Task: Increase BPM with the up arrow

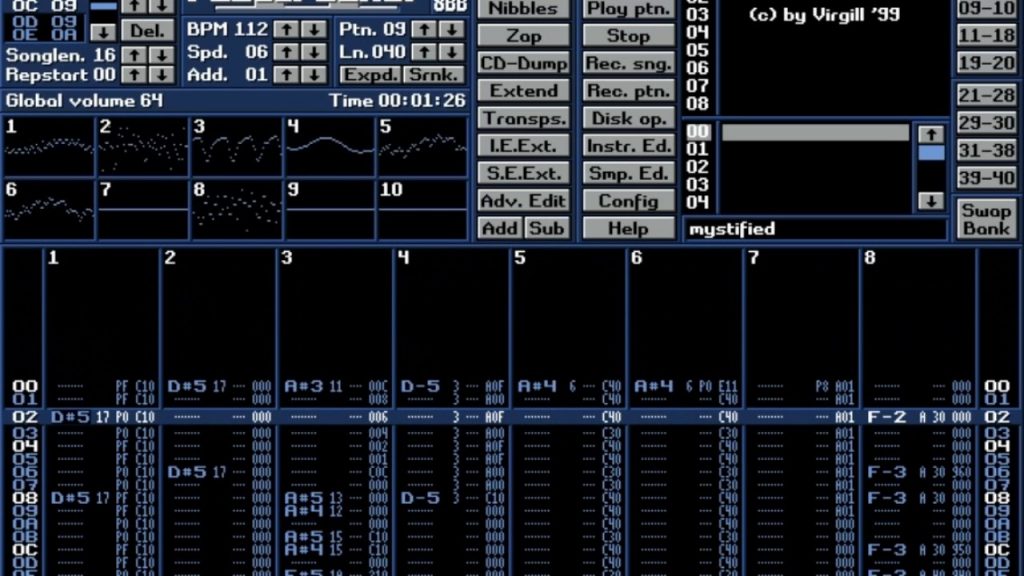Action: pyautogui.click(x=286, y=29)
